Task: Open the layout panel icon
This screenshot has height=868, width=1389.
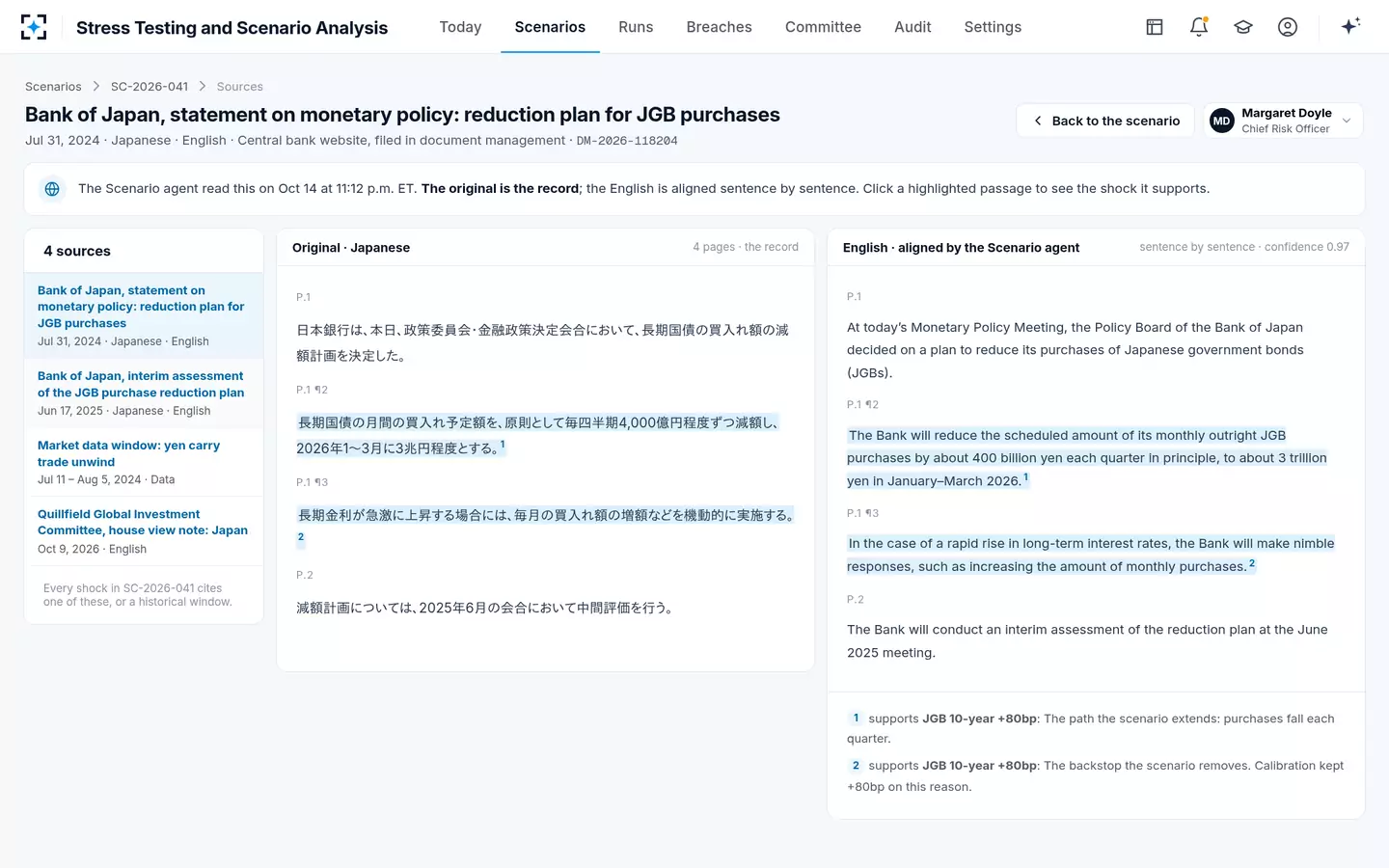Action: [x=1155, y=27]
